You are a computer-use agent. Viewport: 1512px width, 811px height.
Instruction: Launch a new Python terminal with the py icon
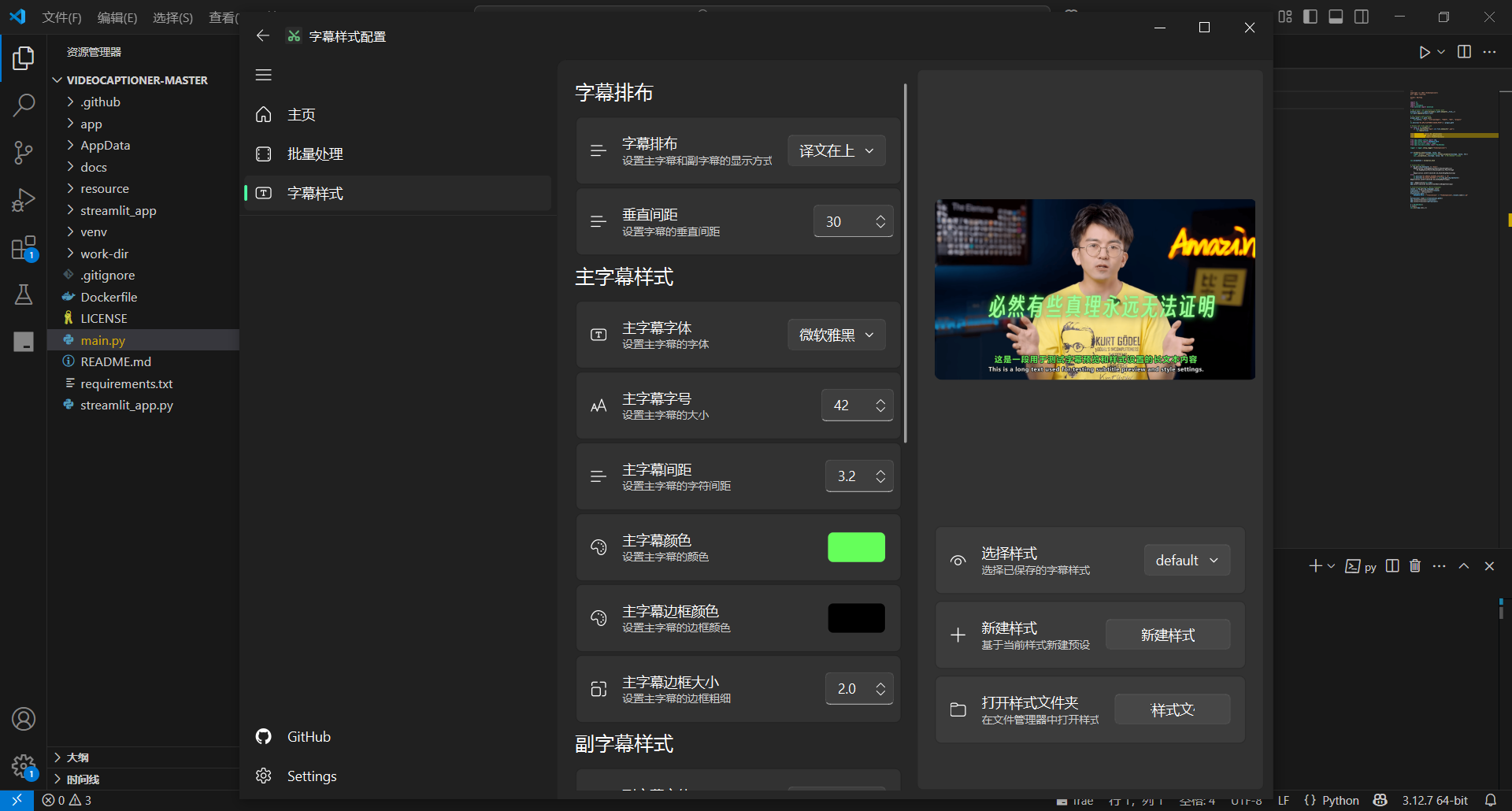[x=1360, y=566]
